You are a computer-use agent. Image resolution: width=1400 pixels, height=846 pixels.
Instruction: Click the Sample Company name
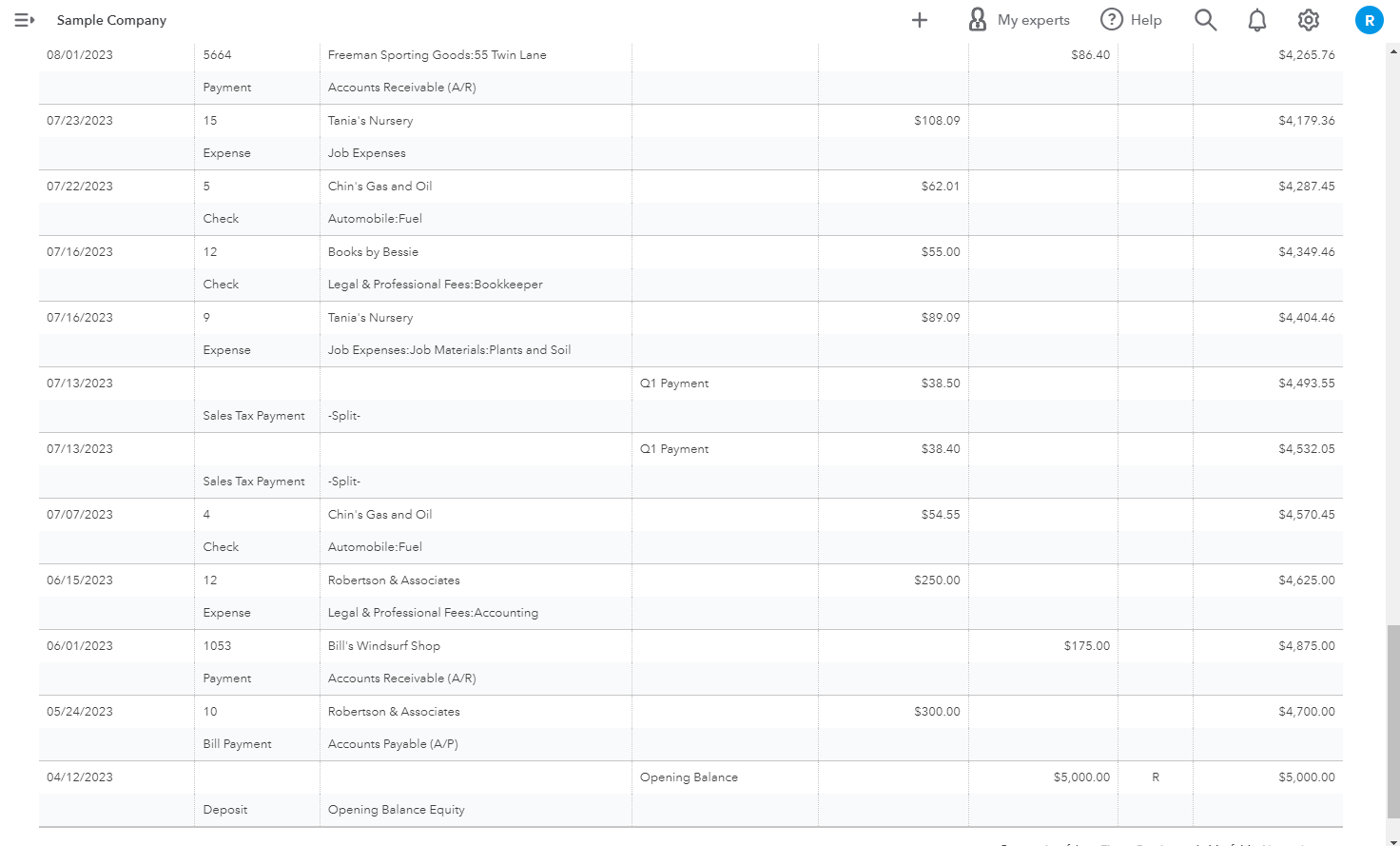coord(111,20)
